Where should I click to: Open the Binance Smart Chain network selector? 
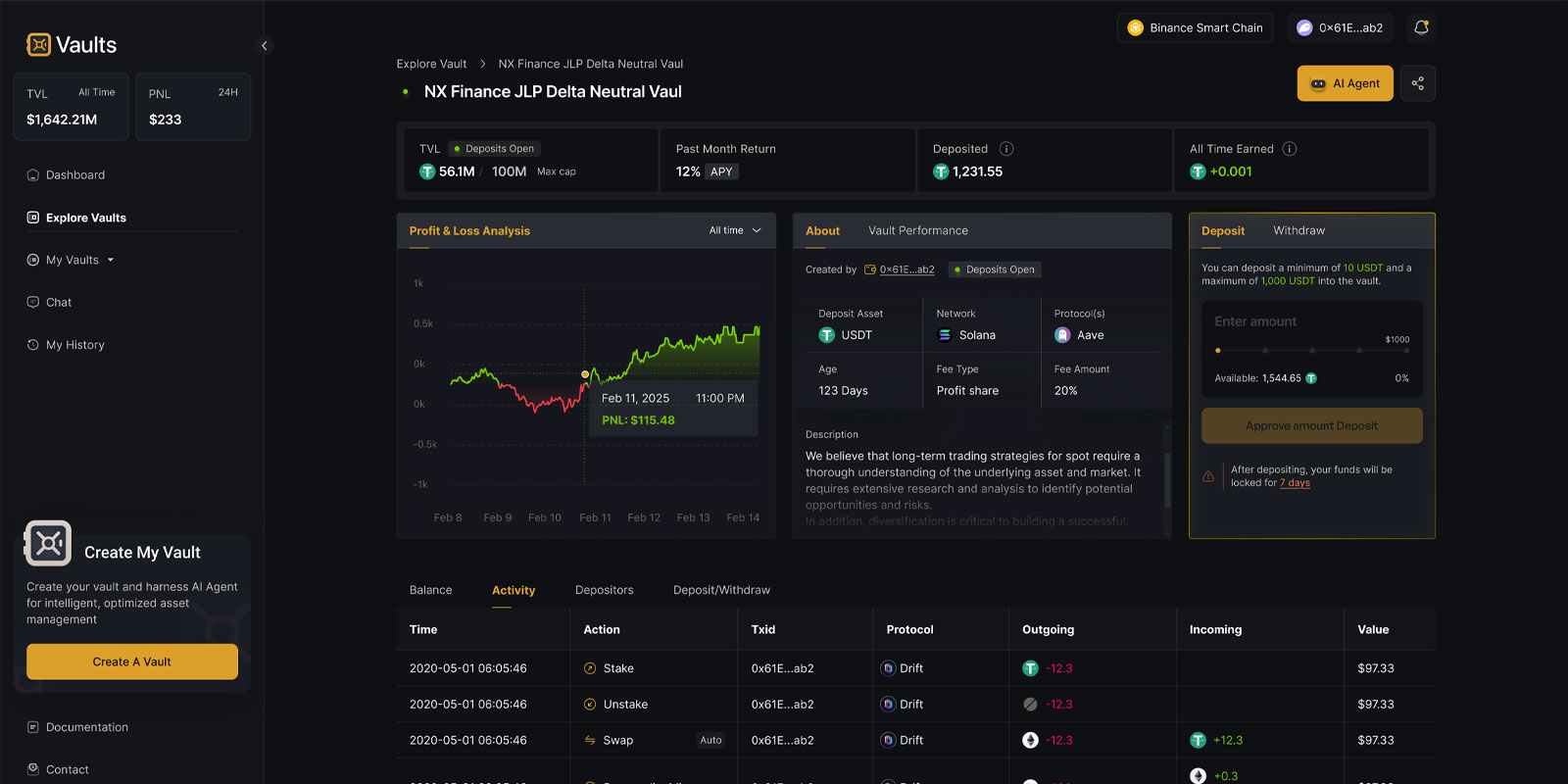coord(1195,27)
